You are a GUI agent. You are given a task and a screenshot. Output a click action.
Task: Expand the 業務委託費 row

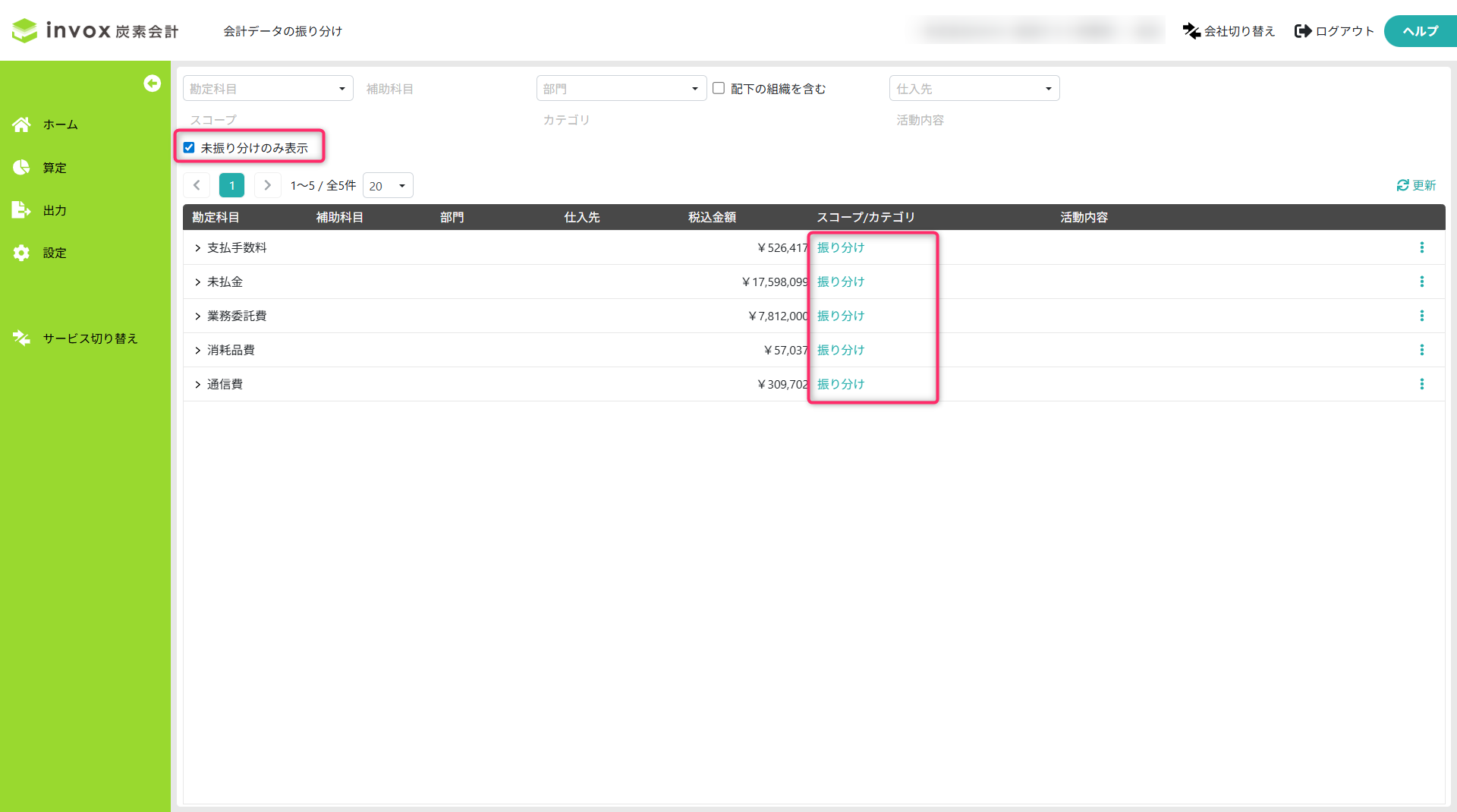(x=197, y=316)
